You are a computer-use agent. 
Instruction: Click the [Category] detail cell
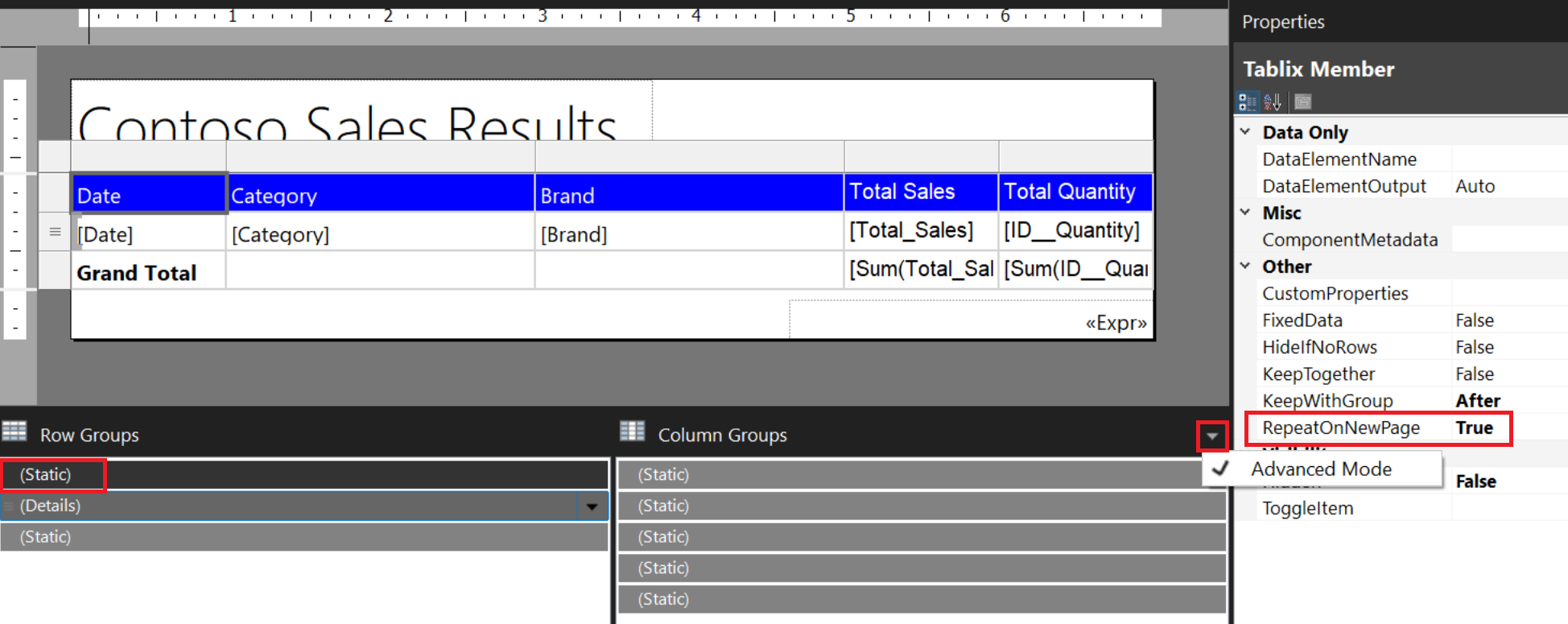click(x=381, y=233)
